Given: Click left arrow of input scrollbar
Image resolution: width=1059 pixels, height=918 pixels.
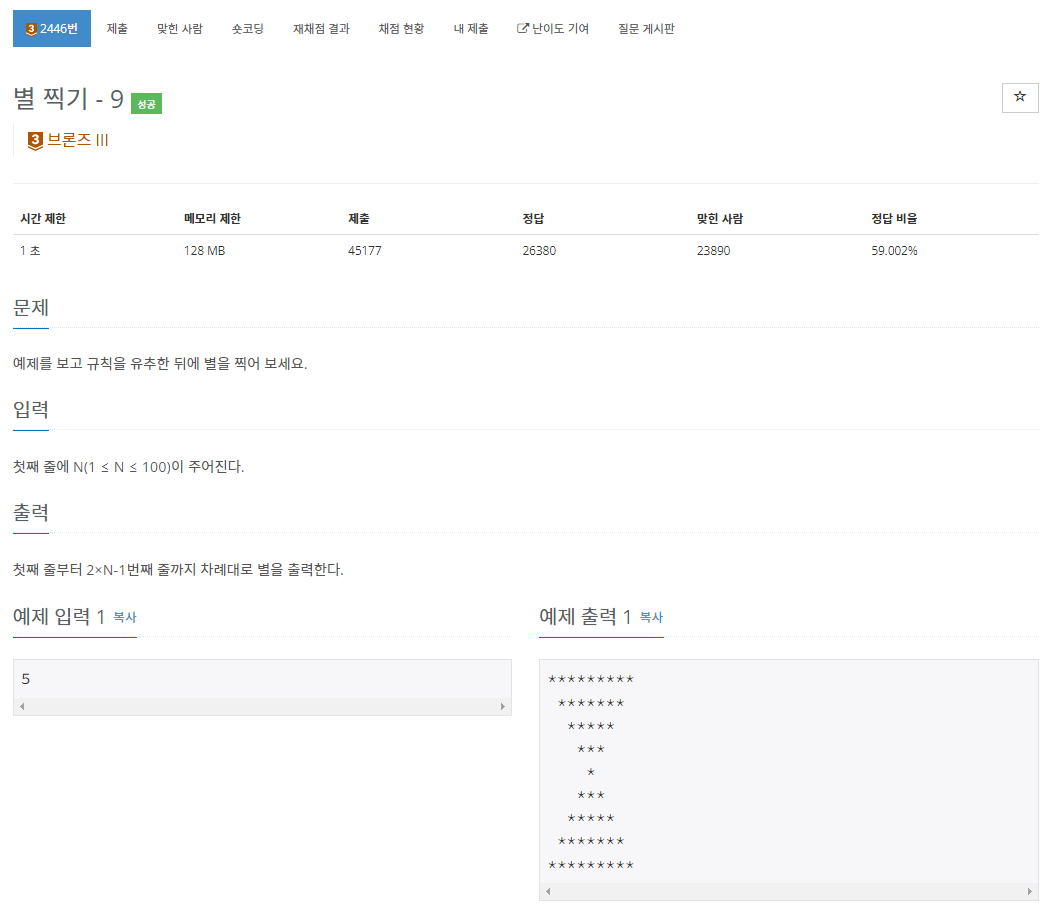Looking at the screenshot, I should 22,707.
